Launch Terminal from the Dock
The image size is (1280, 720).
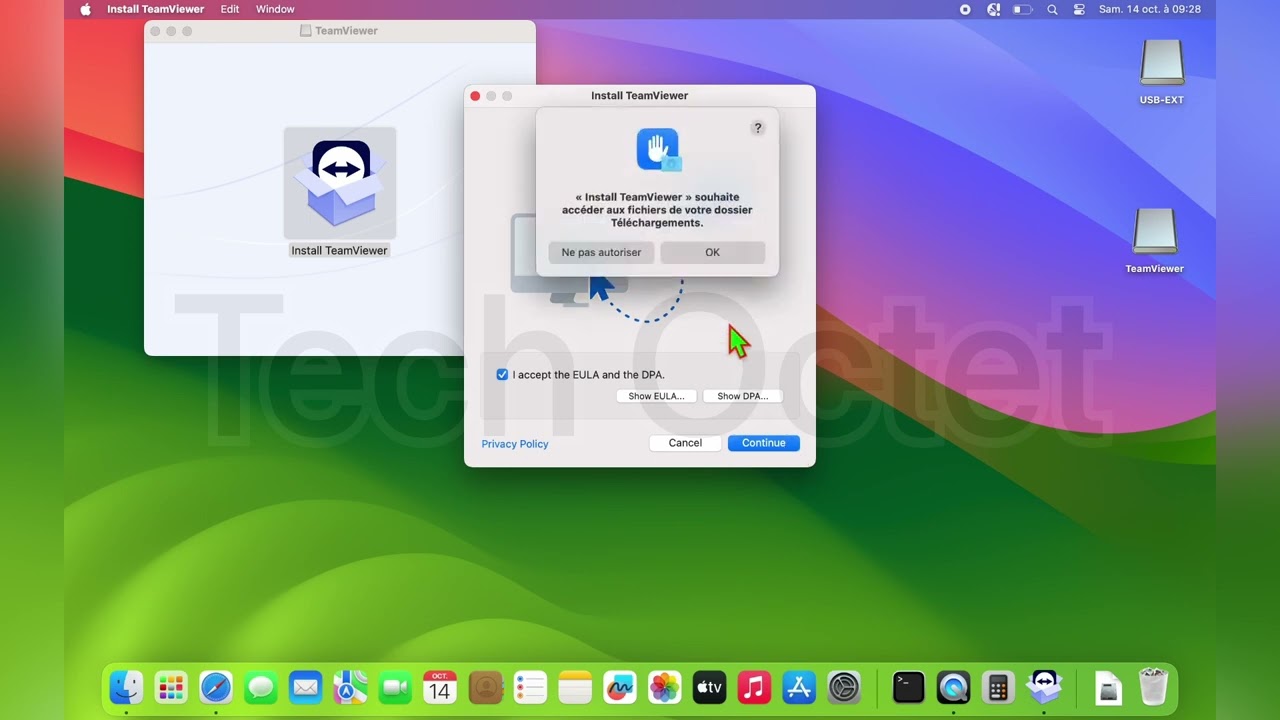(908, 687)
